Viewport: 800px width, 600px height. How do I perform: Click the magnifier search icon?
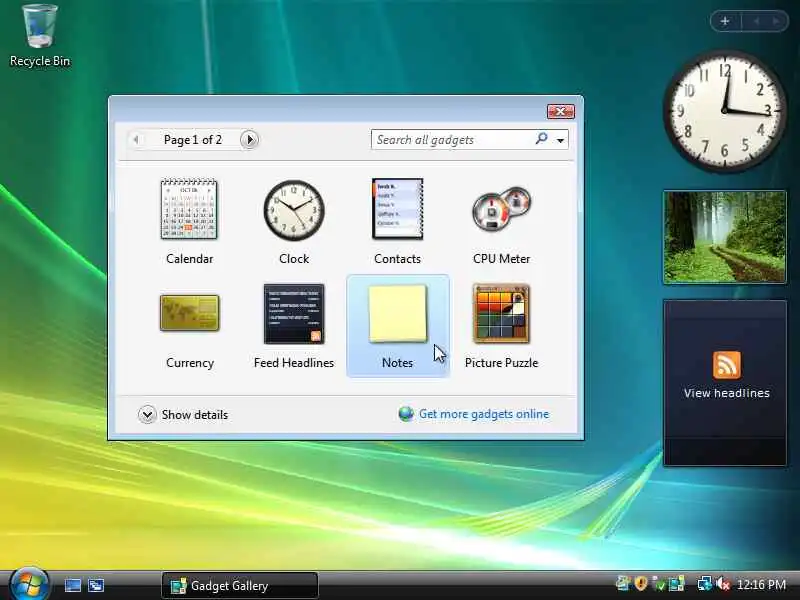pos(541,139)
